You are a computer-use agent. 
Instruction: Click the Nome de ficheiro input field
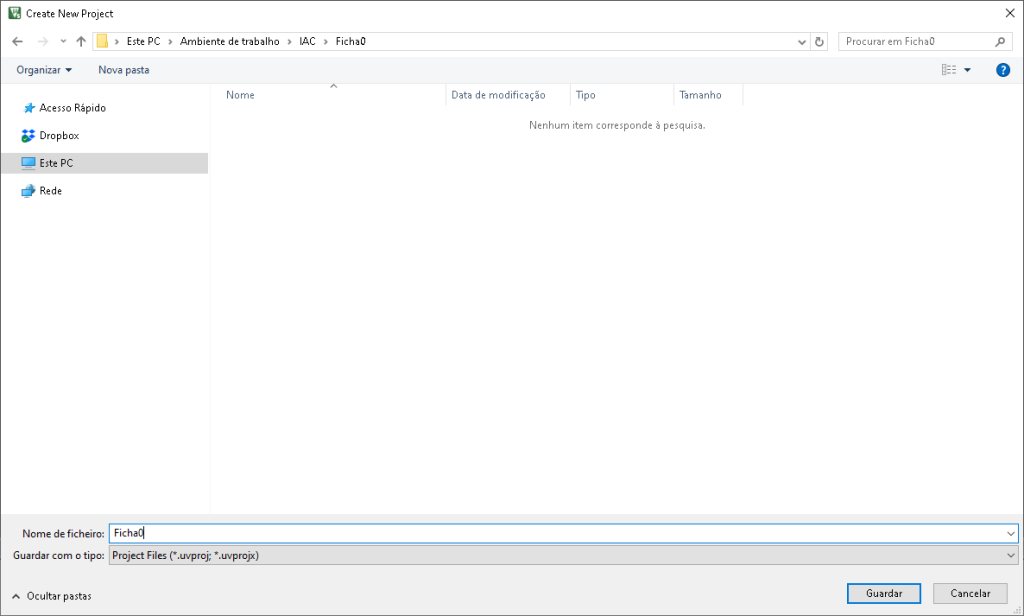tap(560, 534)
